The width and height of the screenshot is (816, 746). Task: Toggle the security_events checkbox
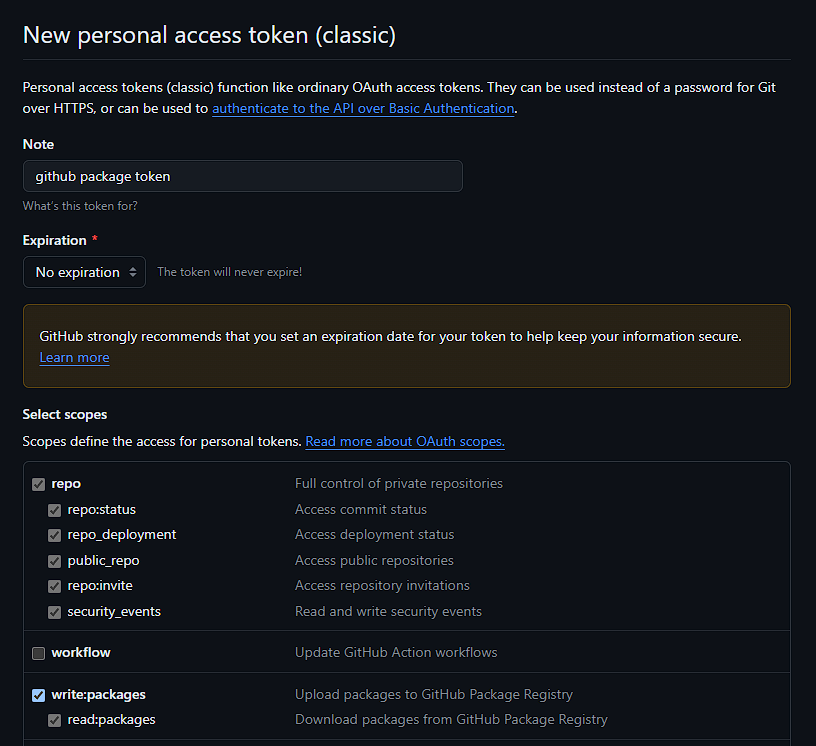pyautogui.click(x=55, y=612)
